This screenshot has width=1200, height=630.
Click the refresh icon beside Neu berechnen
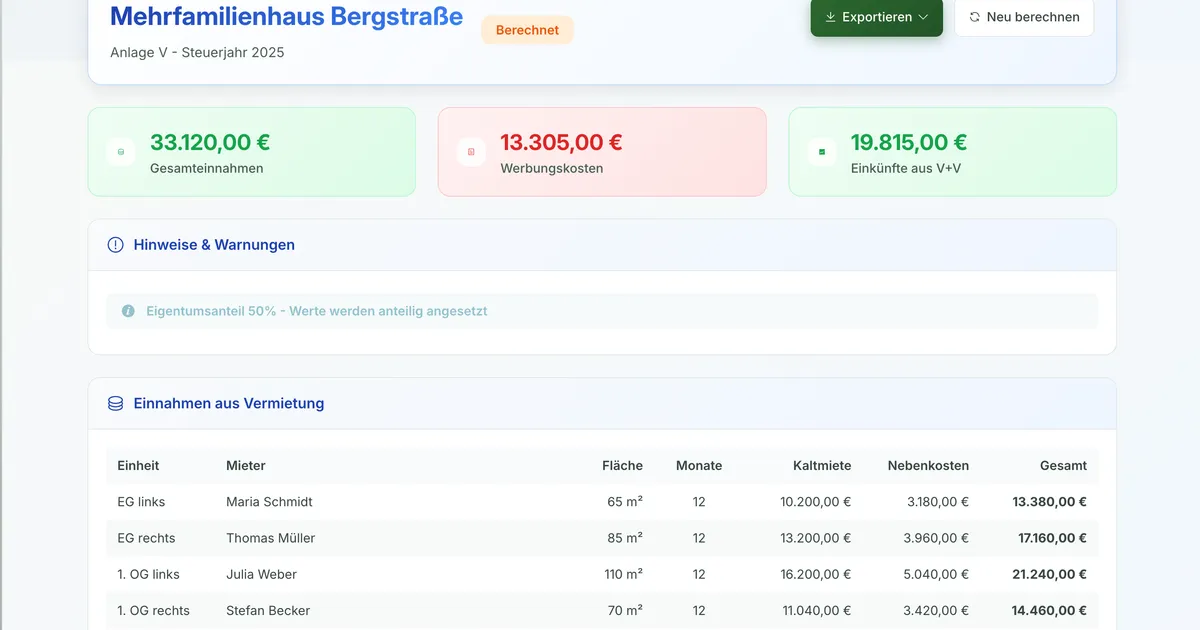click(975, 17)
